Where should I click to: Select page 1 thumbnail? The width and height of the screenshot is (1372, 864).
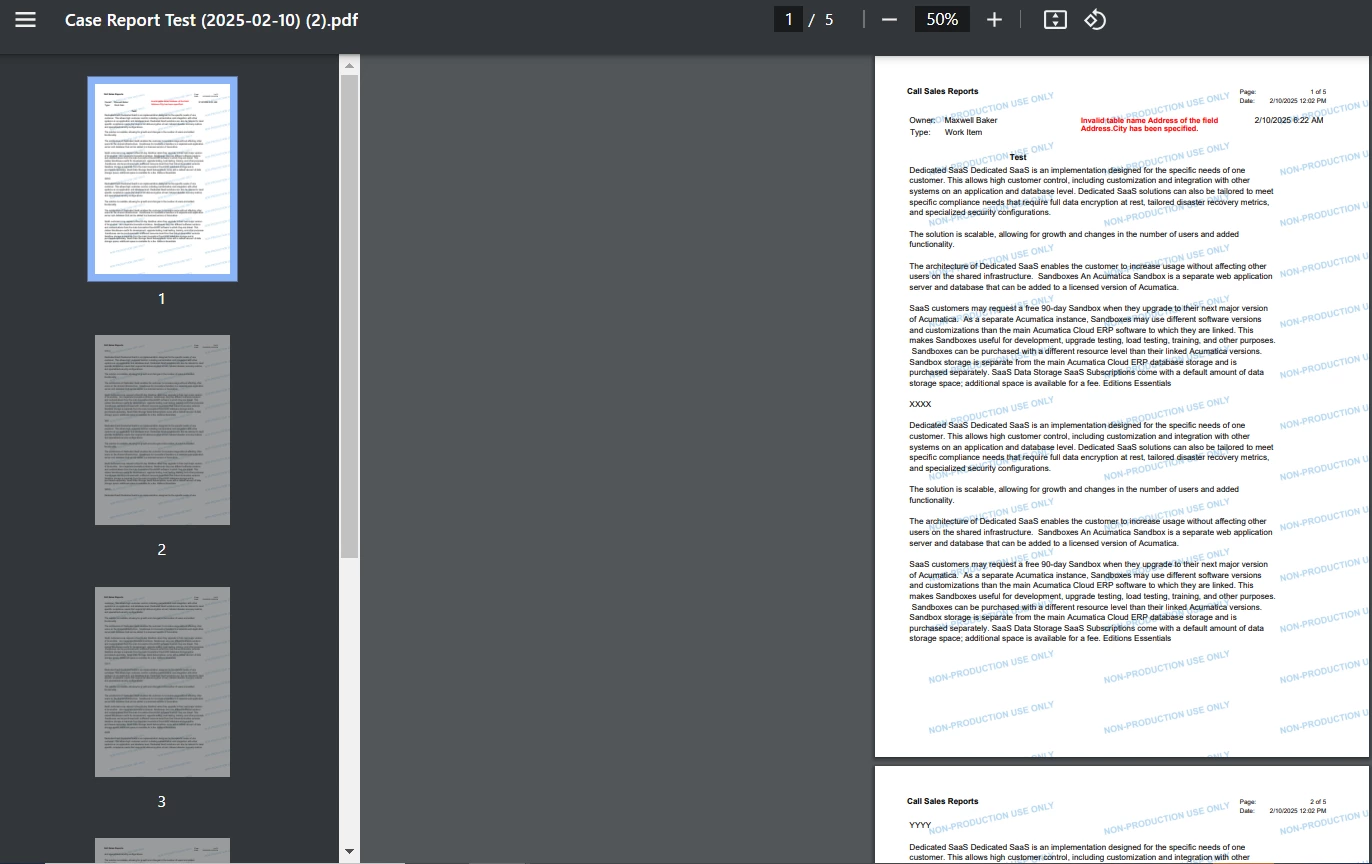coord(162,179)
